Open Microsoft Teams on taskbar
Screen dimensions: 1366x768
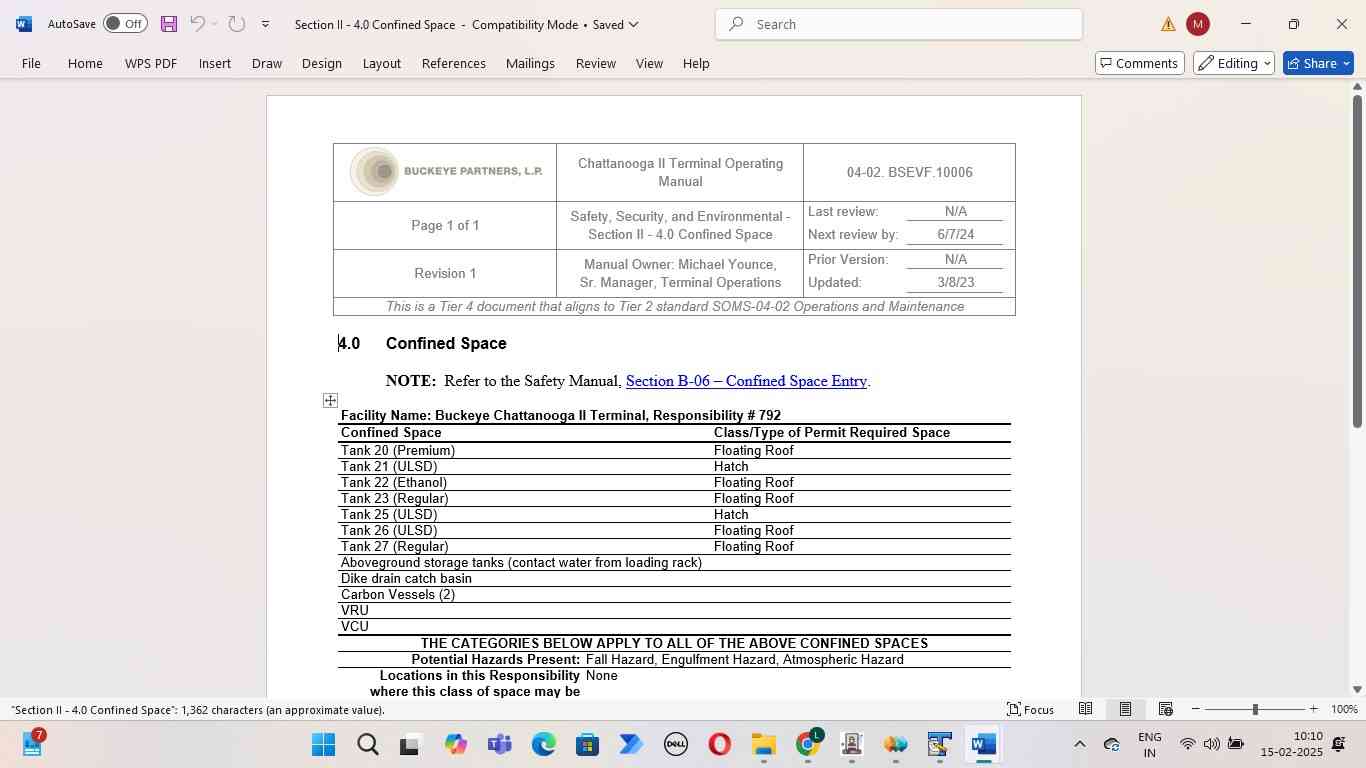pyautogui.click(x=499, y=745)
